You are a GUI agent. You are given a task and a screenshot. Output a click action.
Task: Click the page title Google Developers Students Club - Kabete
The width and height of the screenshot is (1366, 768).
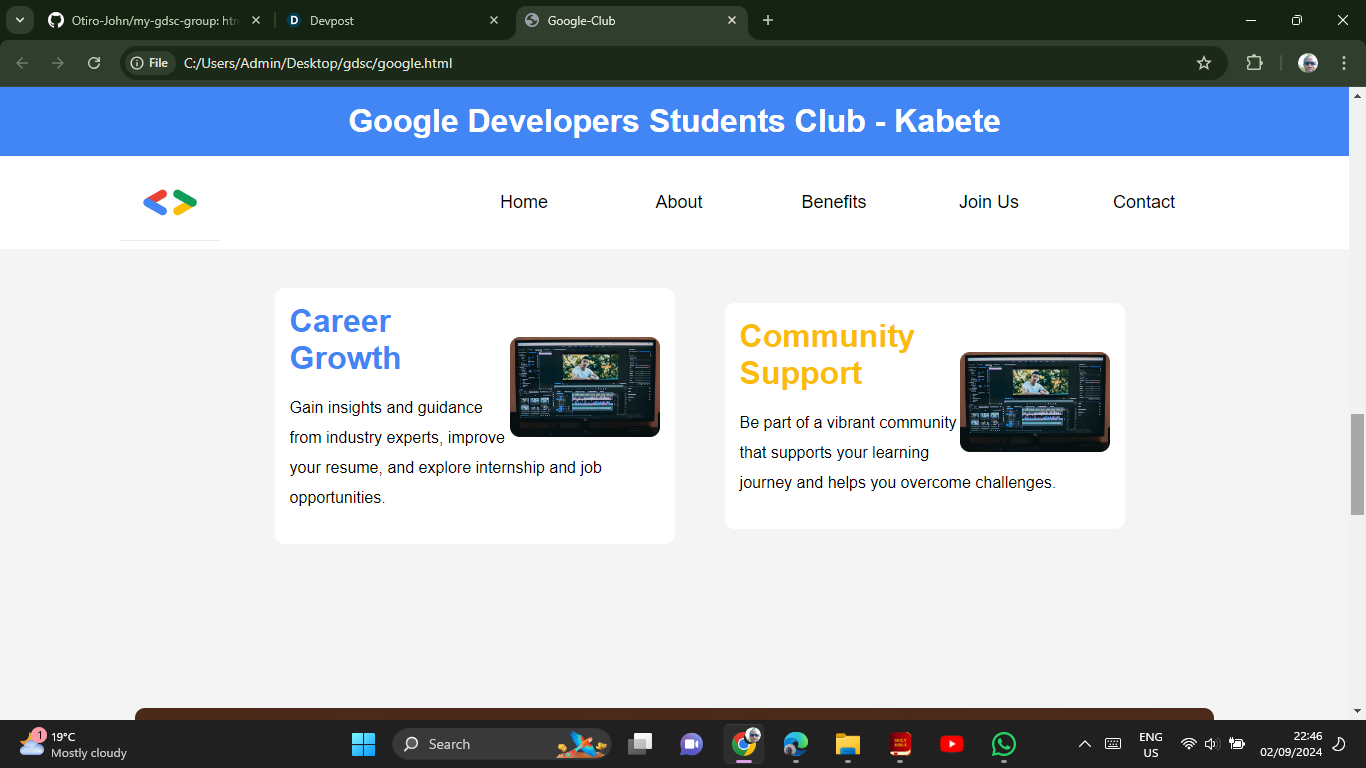[x=674, y=121]
